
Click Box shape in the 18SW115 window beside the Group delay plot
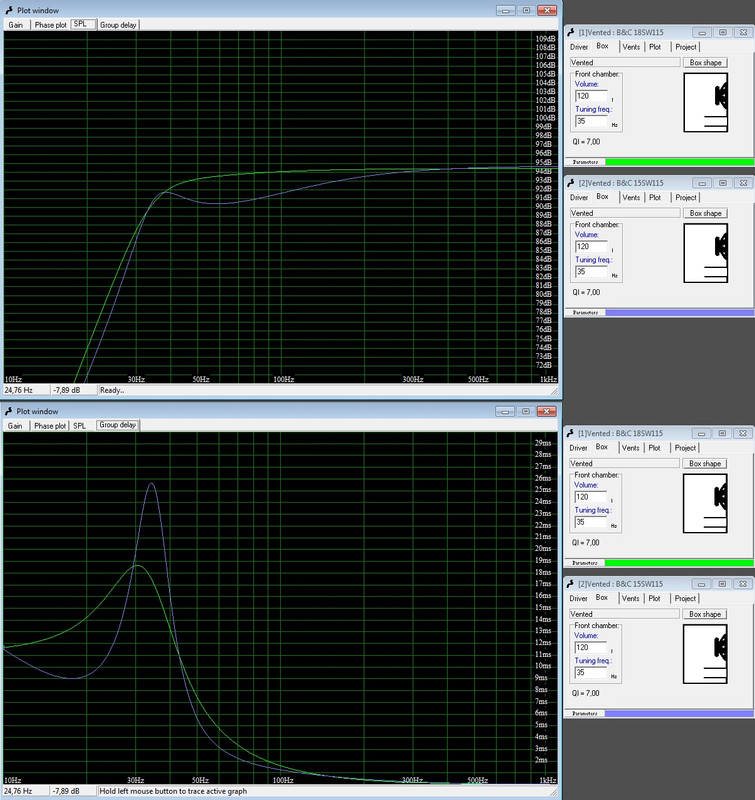pyautogui.click(x=704, y=463)
